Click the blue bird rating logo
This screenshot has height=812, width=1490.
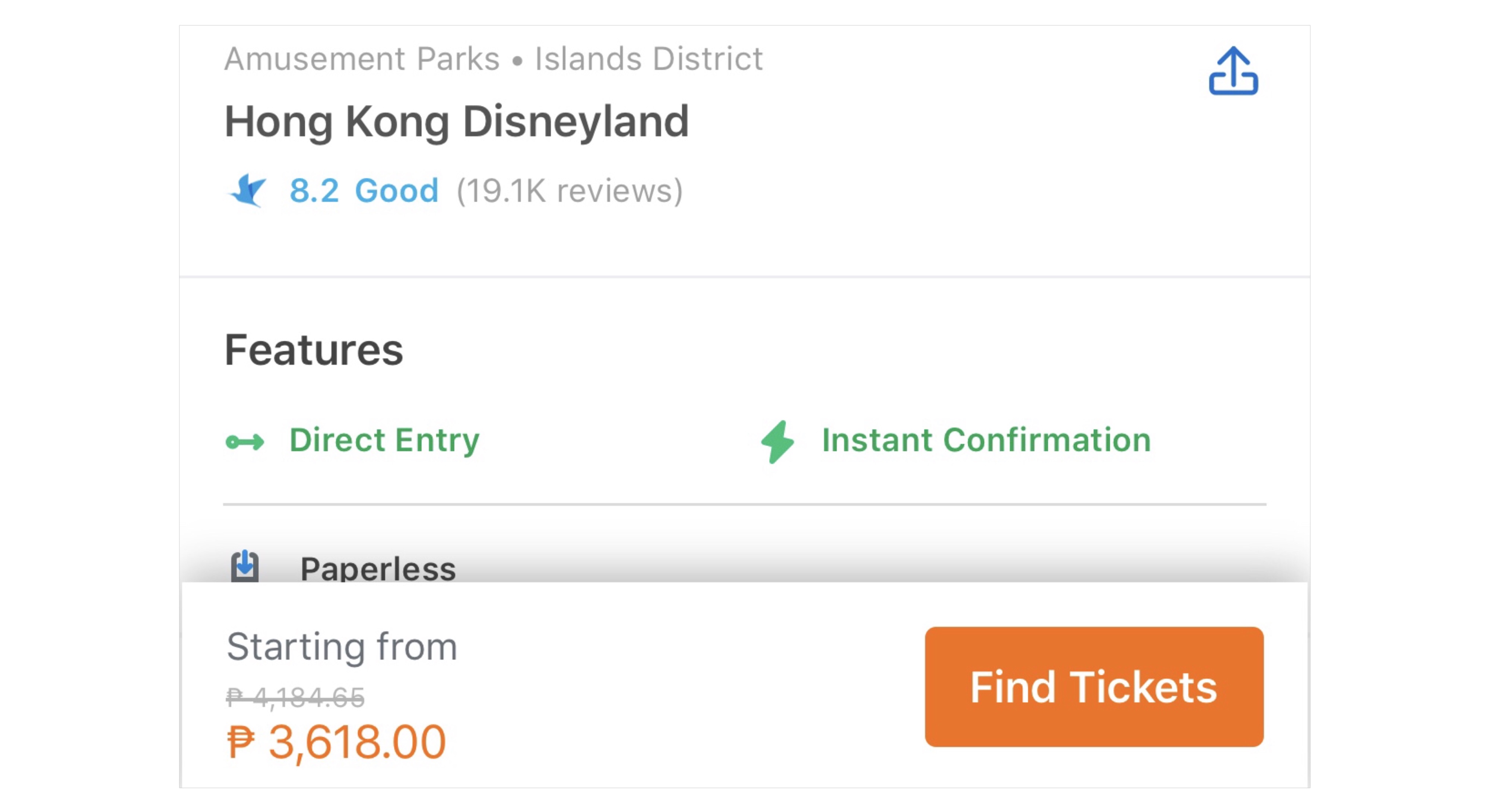[248, 190]
